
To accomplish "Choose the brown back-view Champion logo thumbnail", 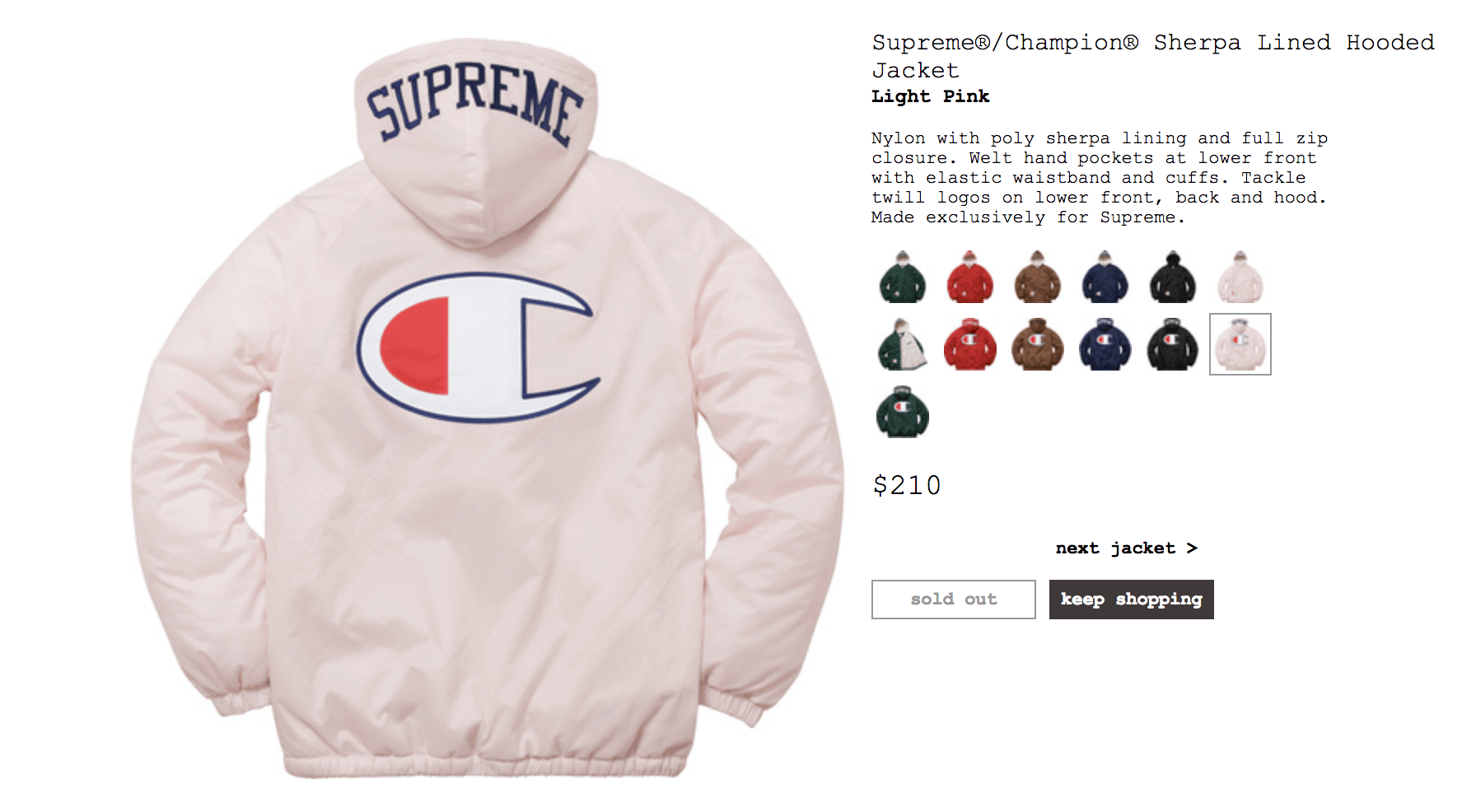I will pos(1038,344).
